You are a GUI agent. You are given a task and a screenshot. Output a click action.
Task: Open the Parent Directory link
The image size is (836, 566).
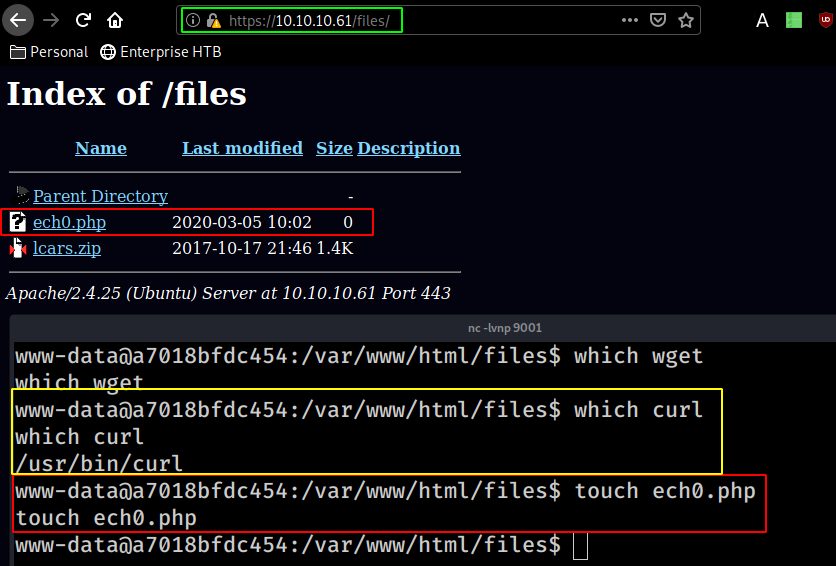[x=100, y=196]
